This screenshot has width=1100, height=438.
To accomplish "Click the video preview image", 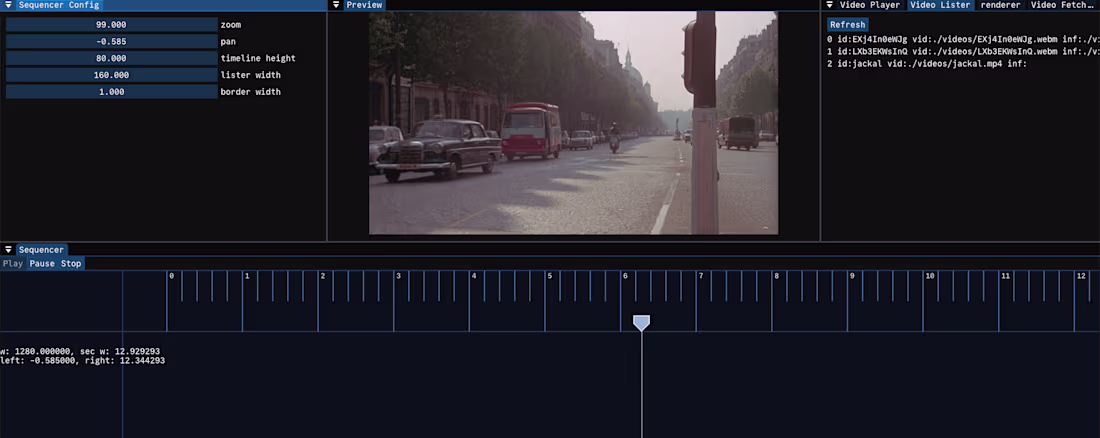I will pos(573,123).
